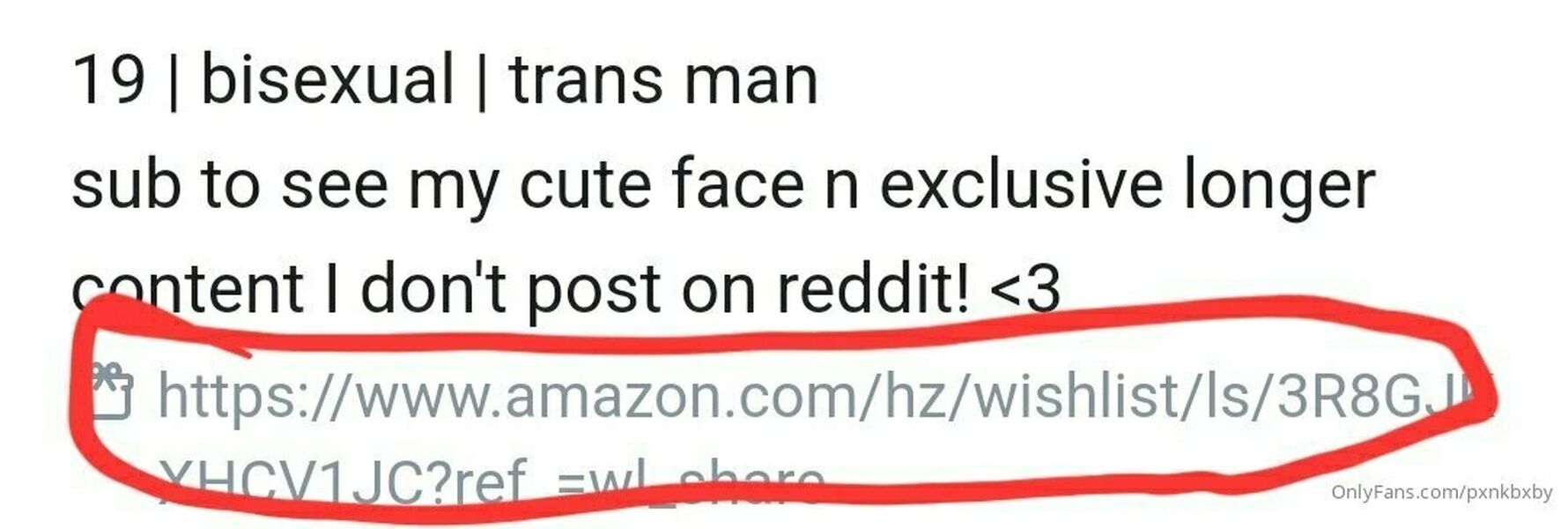The image size is (1568, 529).
Task: Open the Amazon wishlist URL
Action: (826, 396)
